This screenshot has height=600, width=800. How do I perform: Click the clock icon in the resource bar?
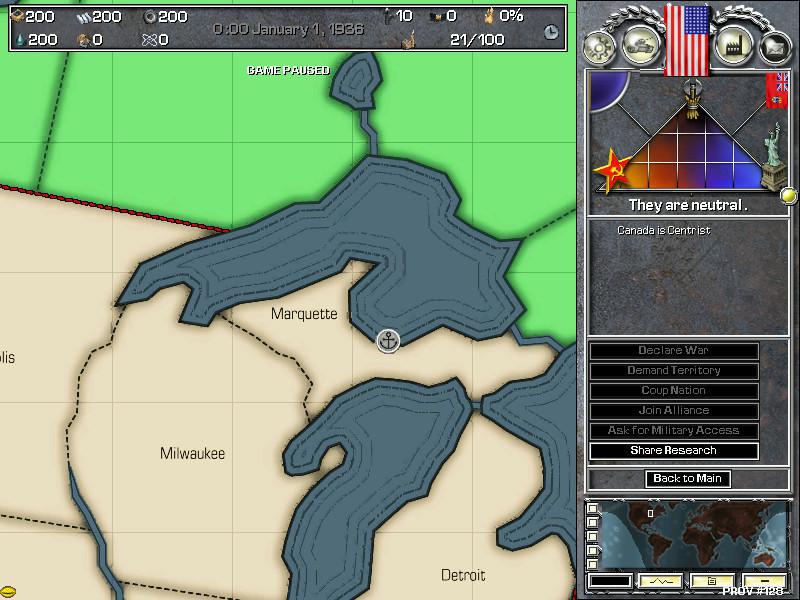tap(549, 32)
